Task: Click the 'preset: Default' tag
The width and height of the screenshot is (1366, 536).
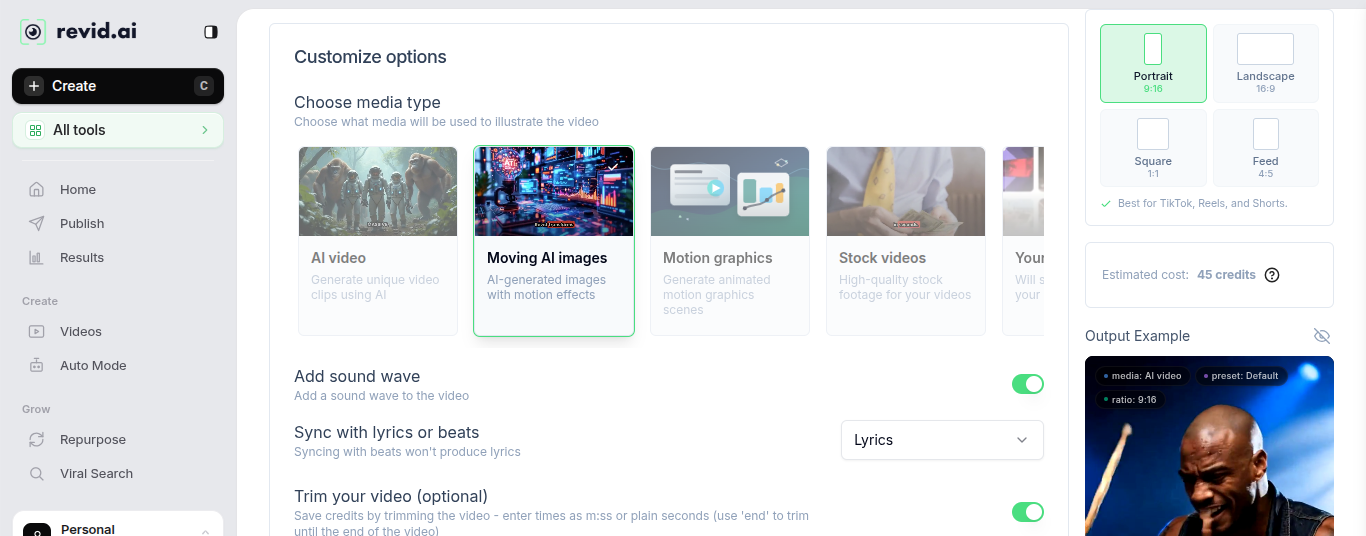Action: (x=1241, y=376)
